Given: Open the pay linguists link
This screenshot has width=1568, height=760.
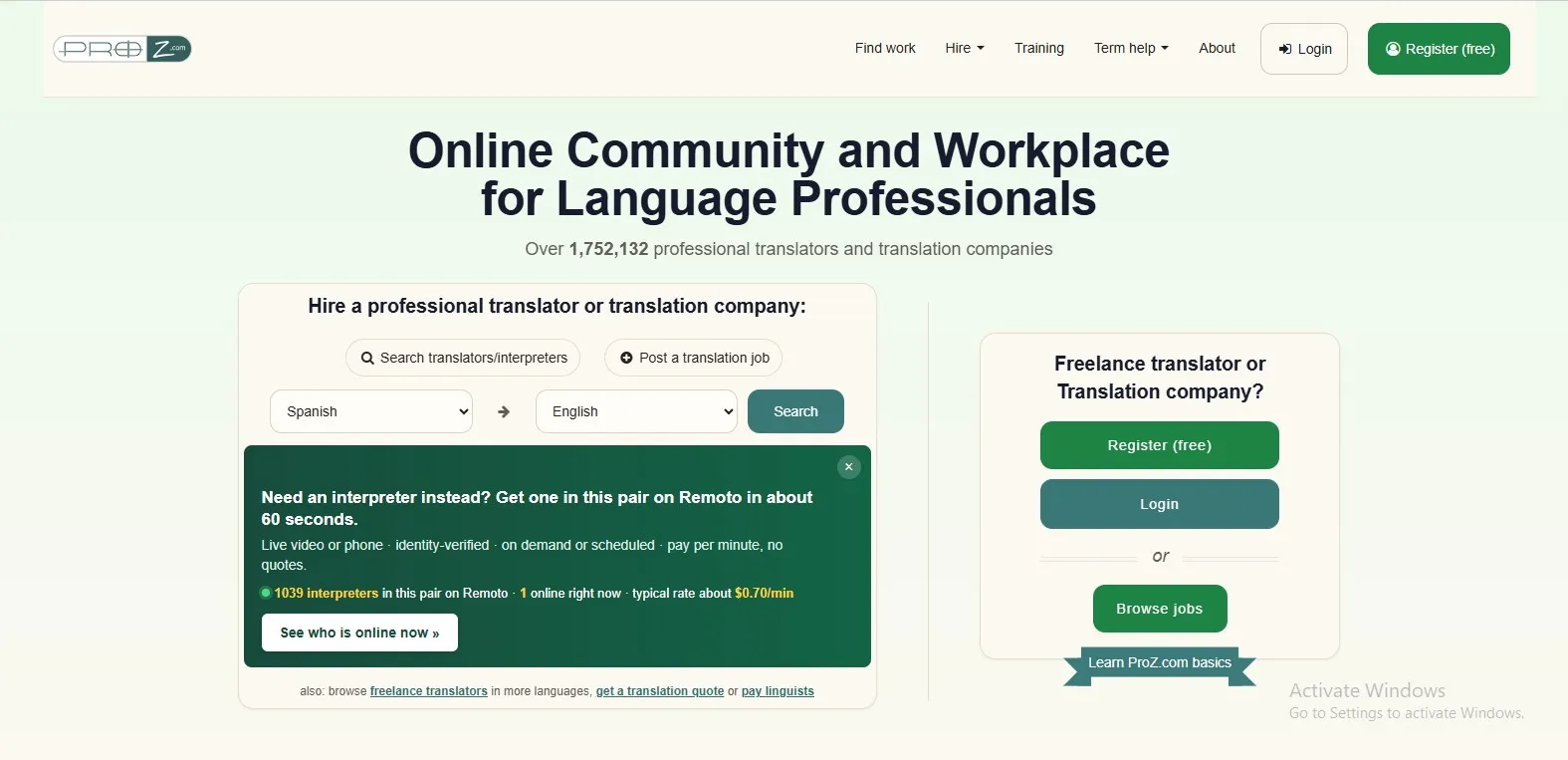Looking at the screenshot, I should pyautogui.click(x=778, y=691).
